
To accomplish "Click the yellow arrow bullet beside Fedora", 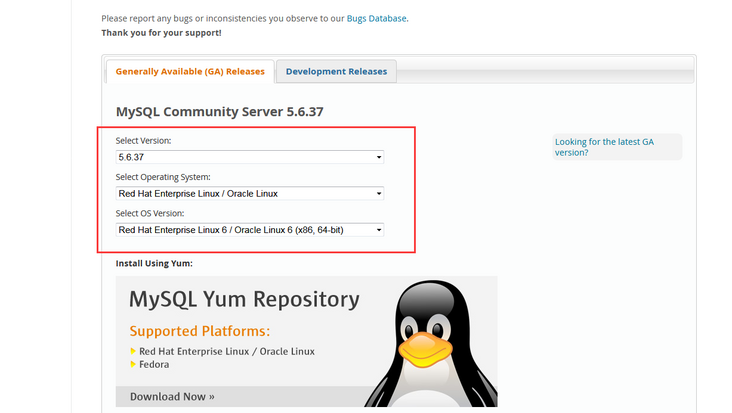I will coord(133,365).
